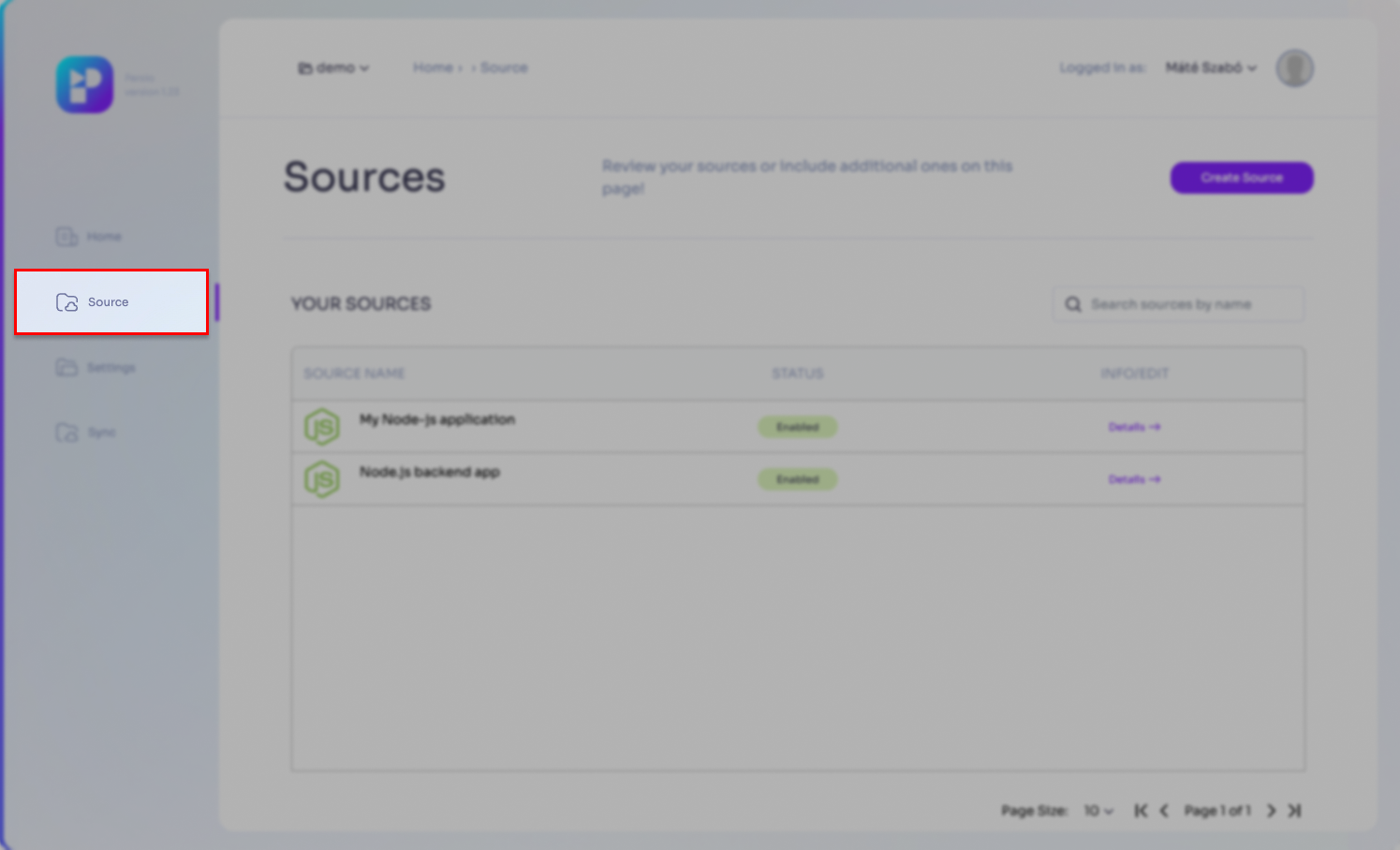
Task: Jump to the first page of sources
Action: point(1140,811)
